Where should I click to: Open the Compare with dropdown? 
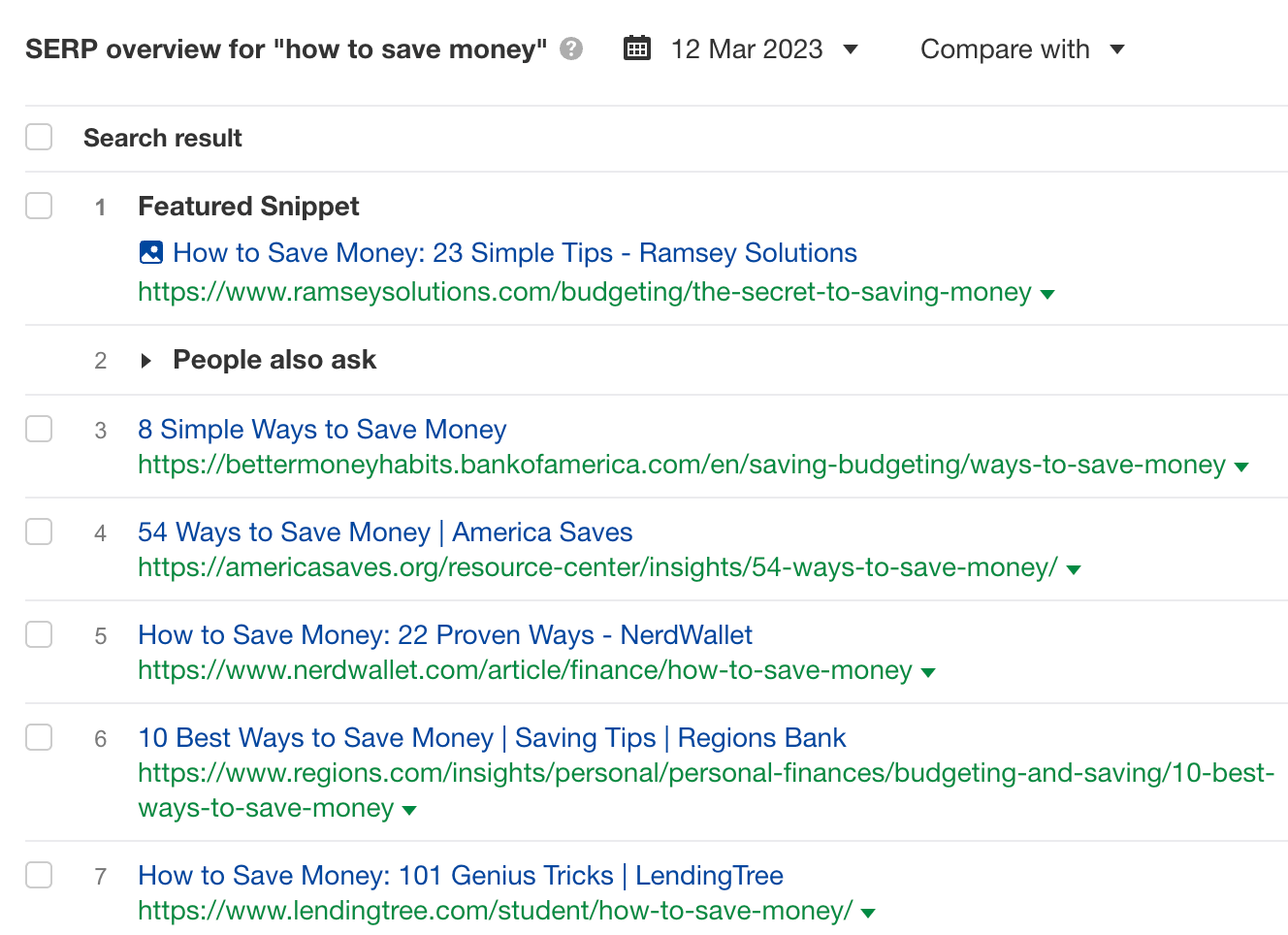(1022, 48)
